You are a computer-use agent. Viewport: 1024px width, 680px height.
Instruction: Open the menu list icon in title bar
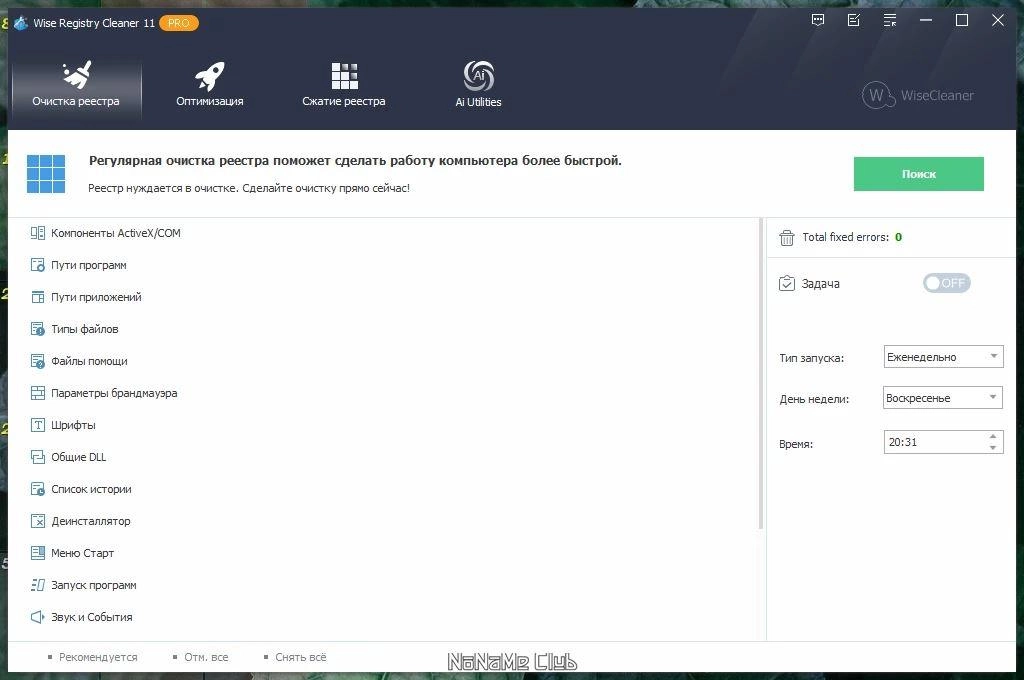tap(889, 20)
